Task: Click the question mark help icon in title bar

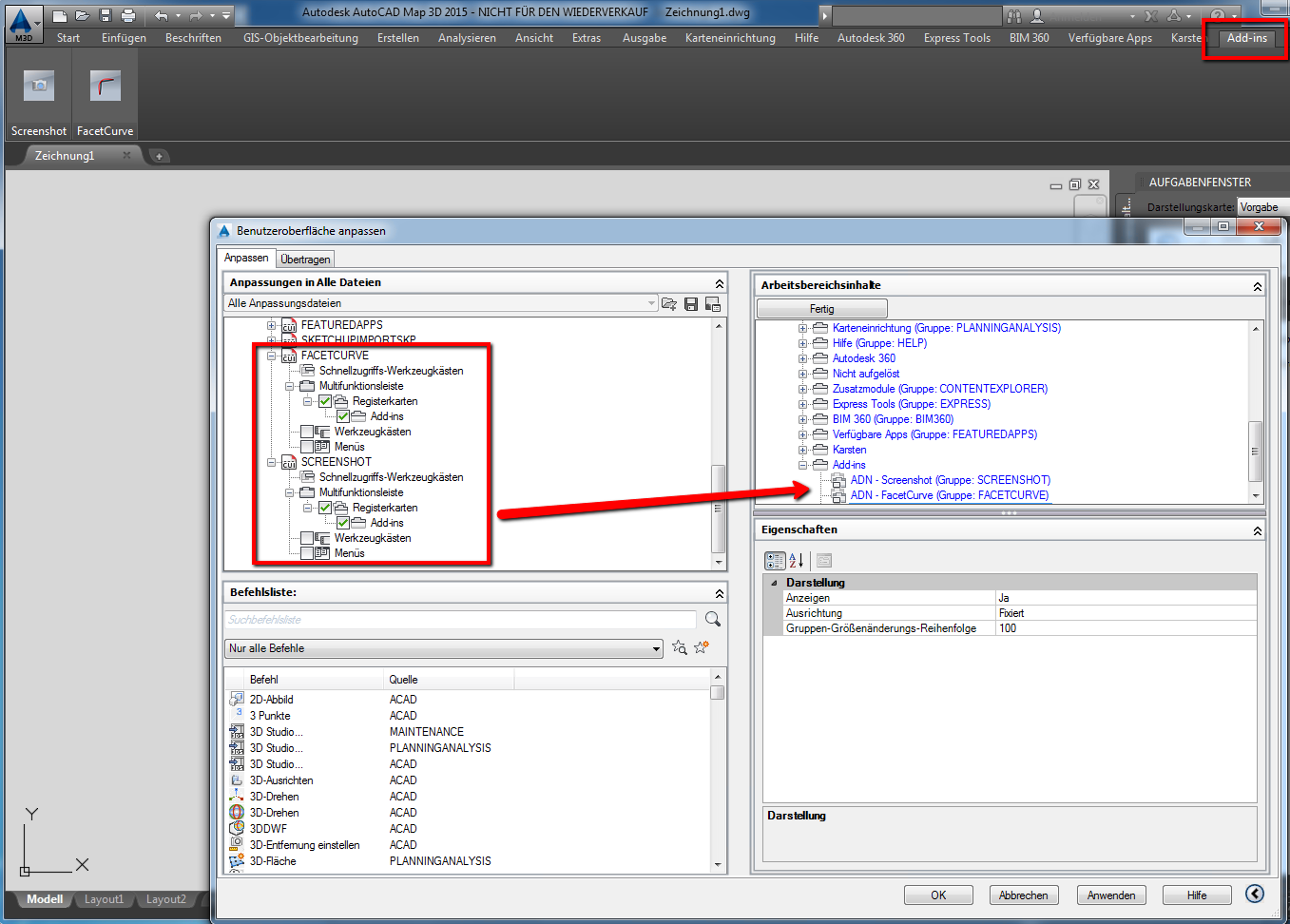Action: click(1218, 15)
